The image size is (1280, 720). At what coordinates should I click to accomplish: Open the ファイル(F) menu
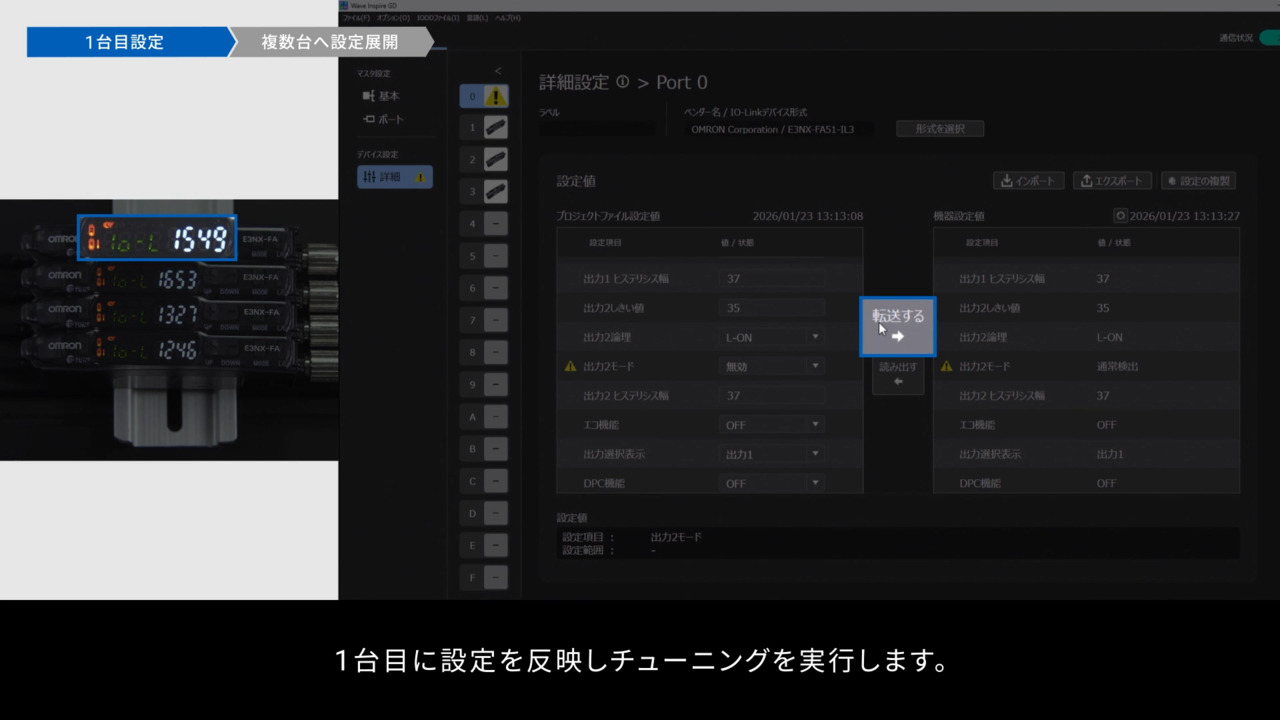[x=355, y=18]
